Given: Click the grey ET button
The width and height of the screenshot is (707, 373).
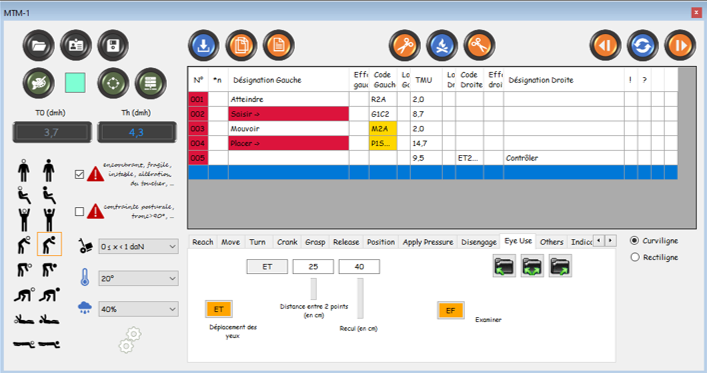Looking at the screenshot, I should click(x=267, y=267).
